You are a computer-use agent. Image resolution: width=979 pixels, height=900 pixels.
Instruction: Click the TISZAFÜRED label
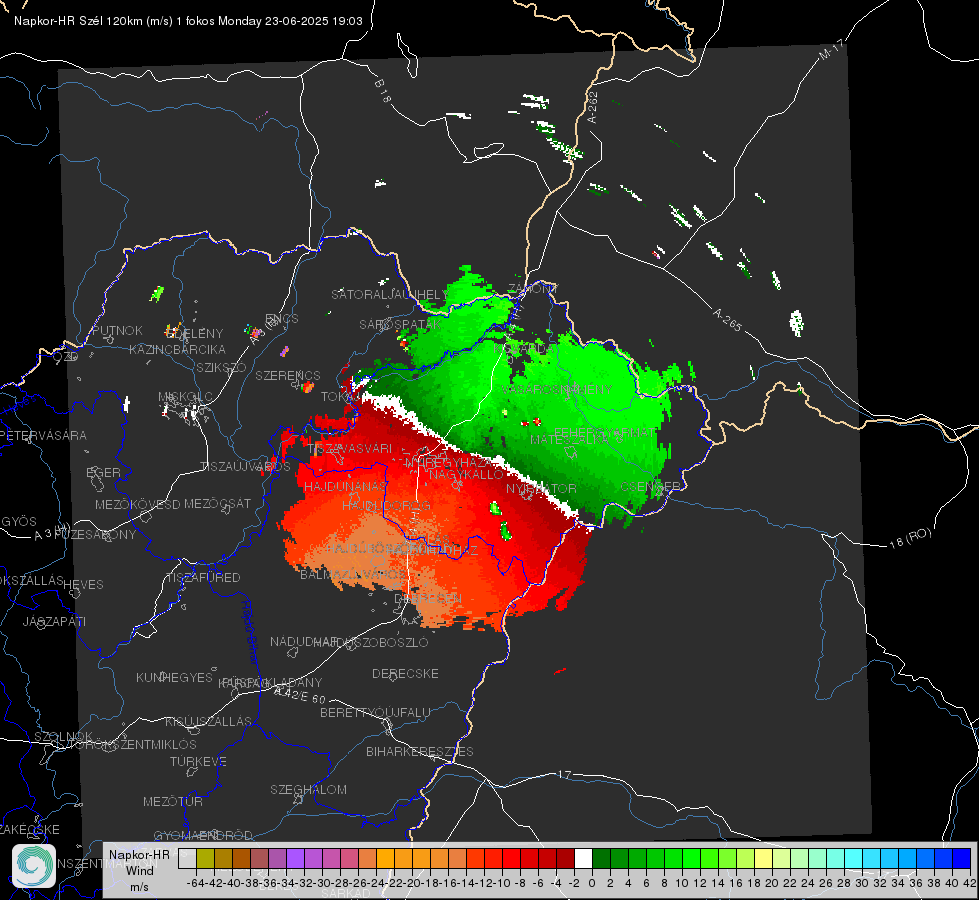pyautogui.click(x=203, y=578)
